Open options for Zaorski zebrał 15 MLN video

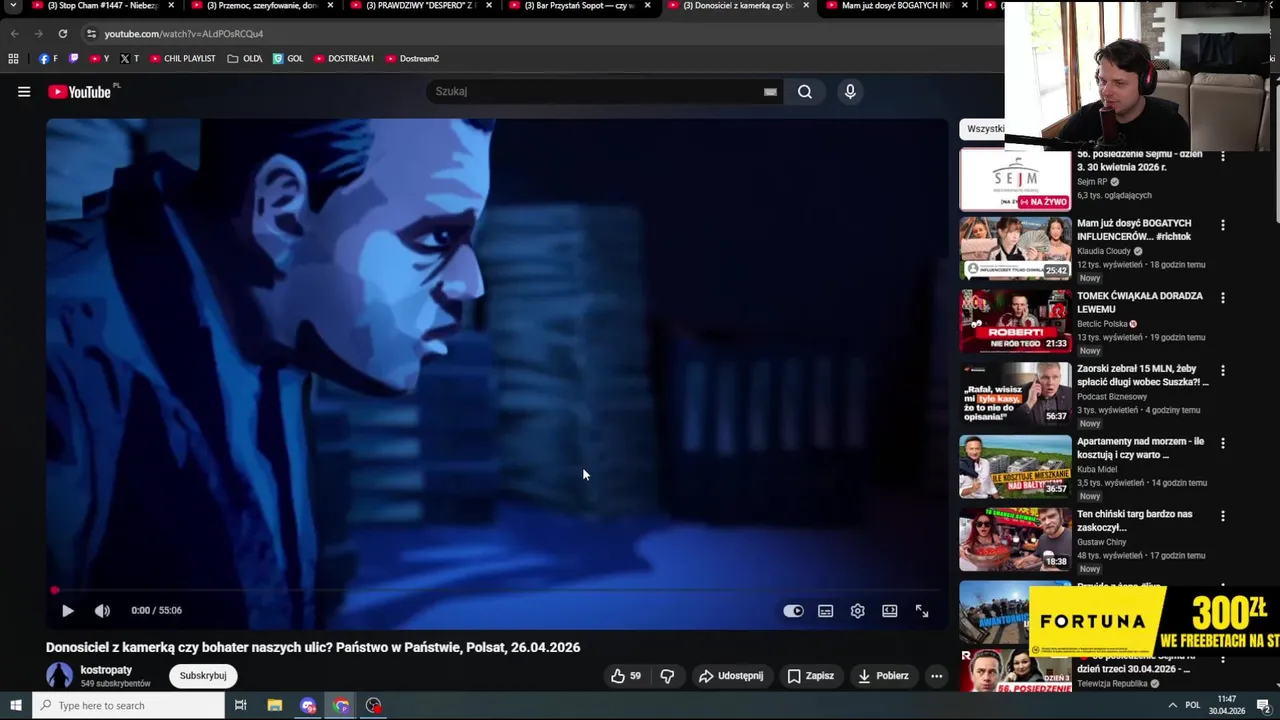pos(1222,371)
